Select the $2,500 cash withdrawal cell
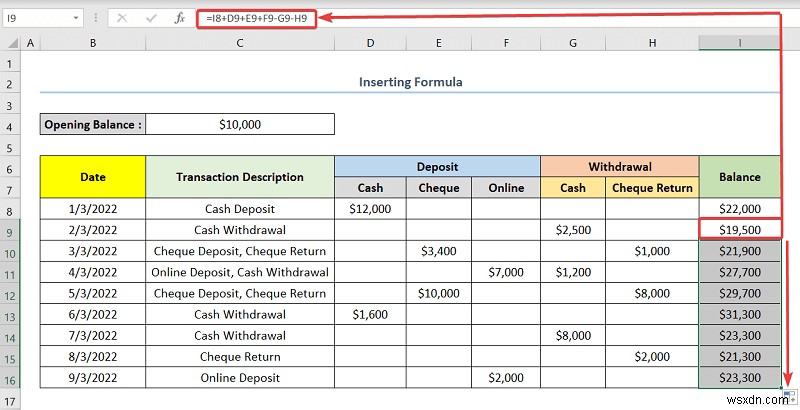Viewport: 800px width, 410px height. tap(573, 230)
